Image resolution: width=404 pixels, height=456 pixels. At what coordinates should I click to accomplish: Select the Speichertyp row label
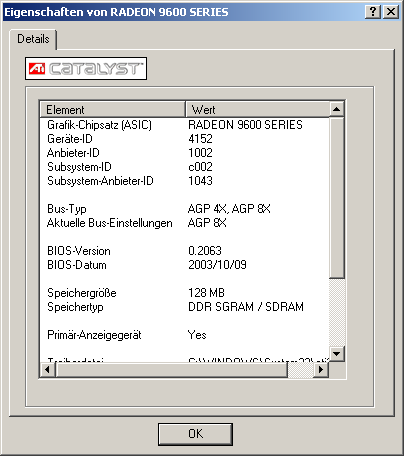click(x=75, y=307)
